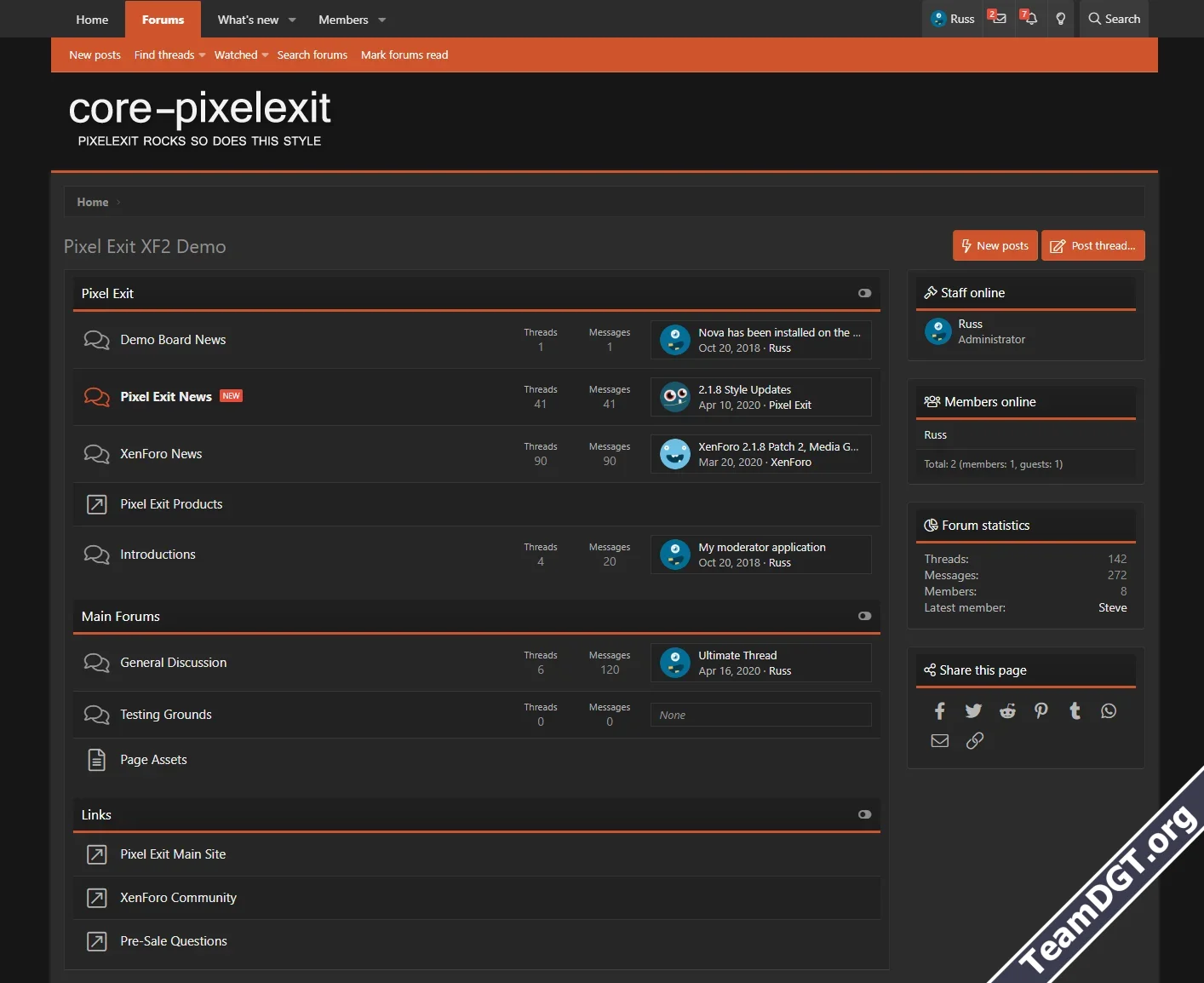This screenshot has width=1204, height=983.
Task: Collapse the Pixel Exit category toggle
Action: point(864,293)
